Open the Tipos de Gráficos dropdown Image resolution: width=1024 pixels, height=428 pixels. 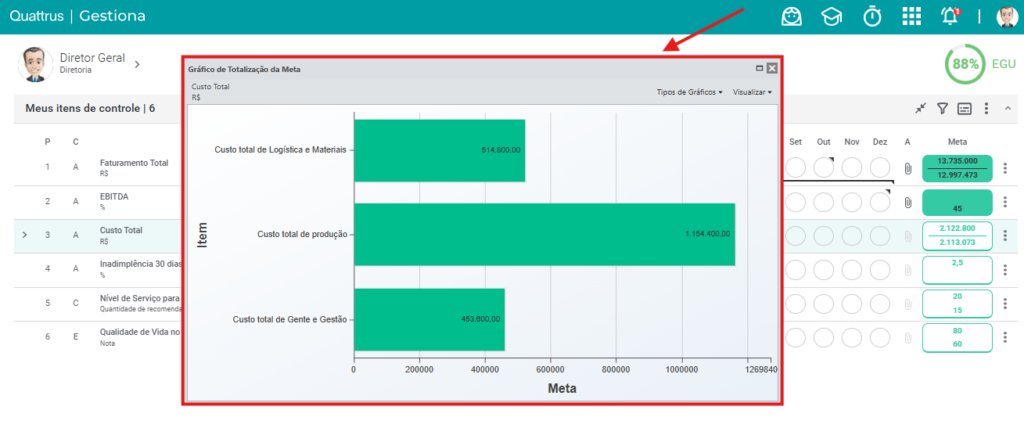690,92
